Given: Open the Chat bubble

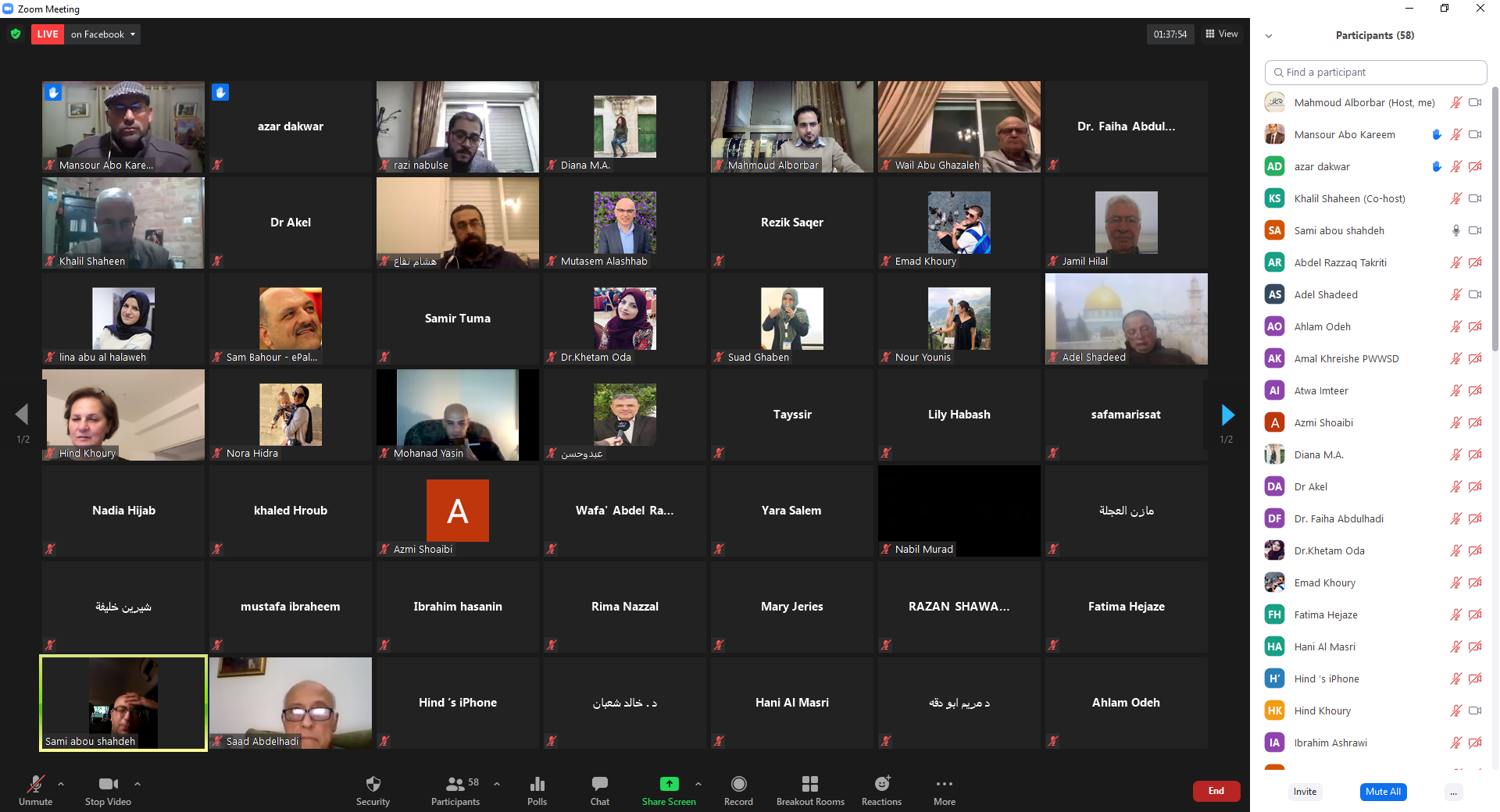Looking at the screenshot, I should tap(599, 785).
